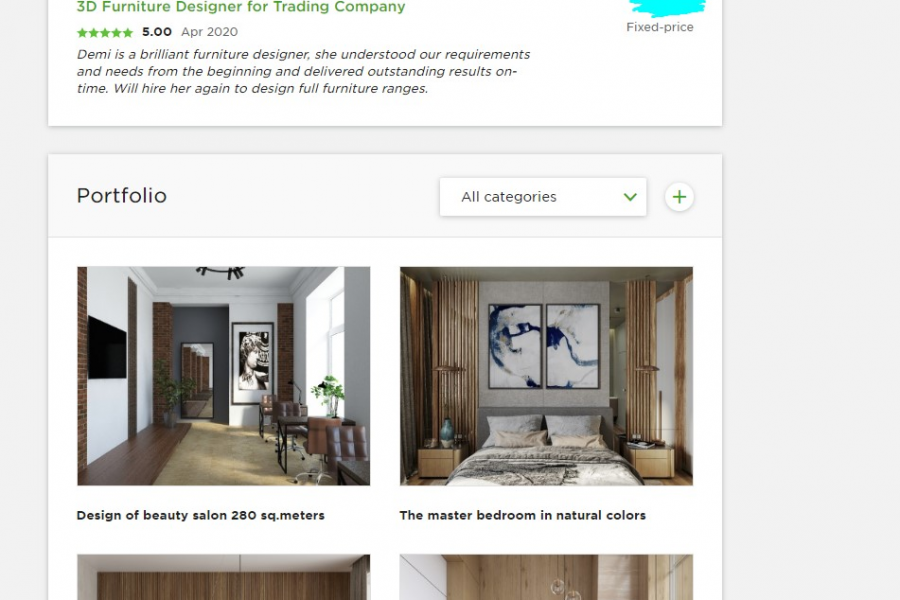Click the cyan scribbled-out price area

[667, 7]
